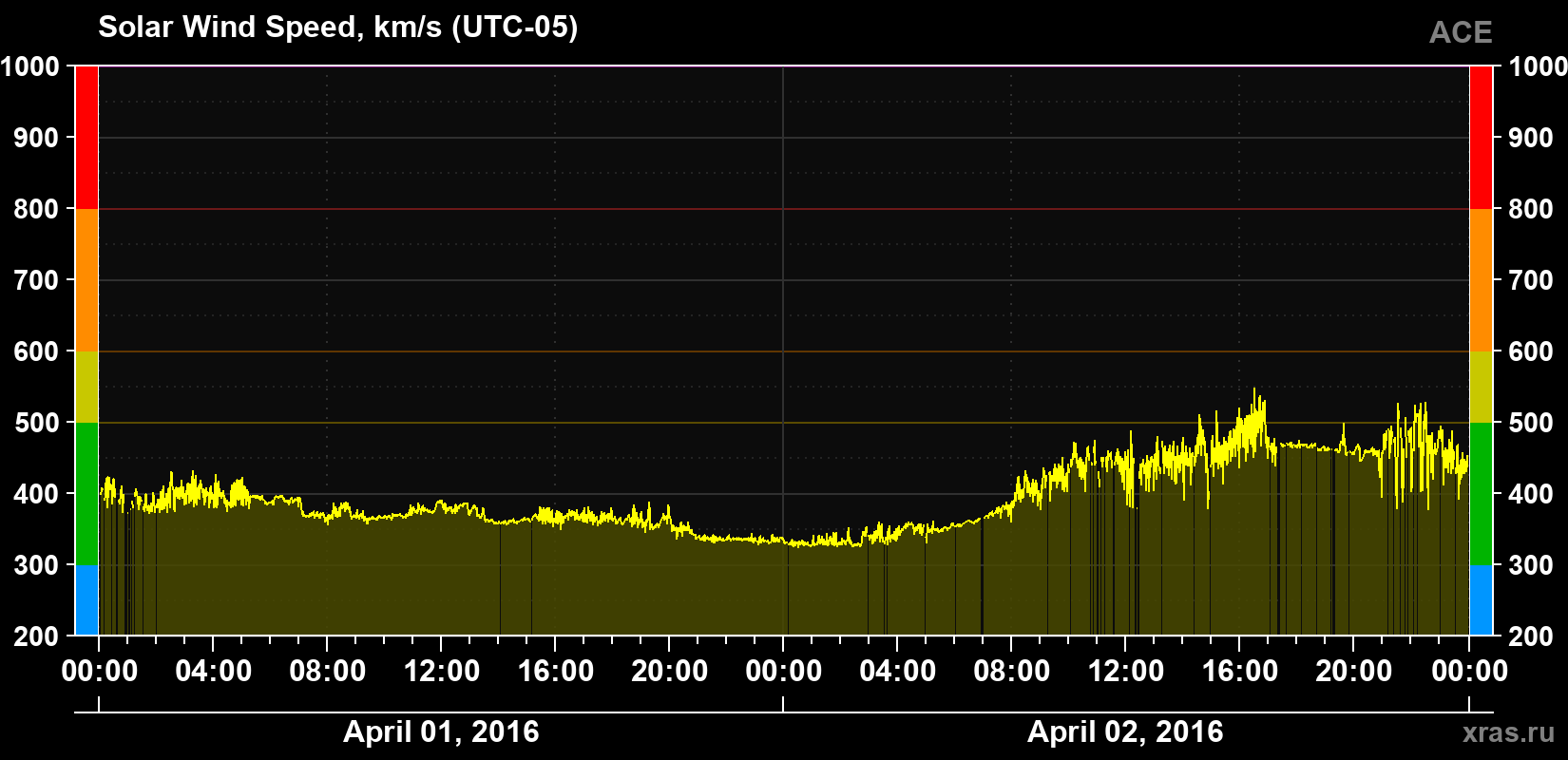Click the "700" value on the left axis
This screenshot has width=1568, height=760.
[x=36, y=280]
